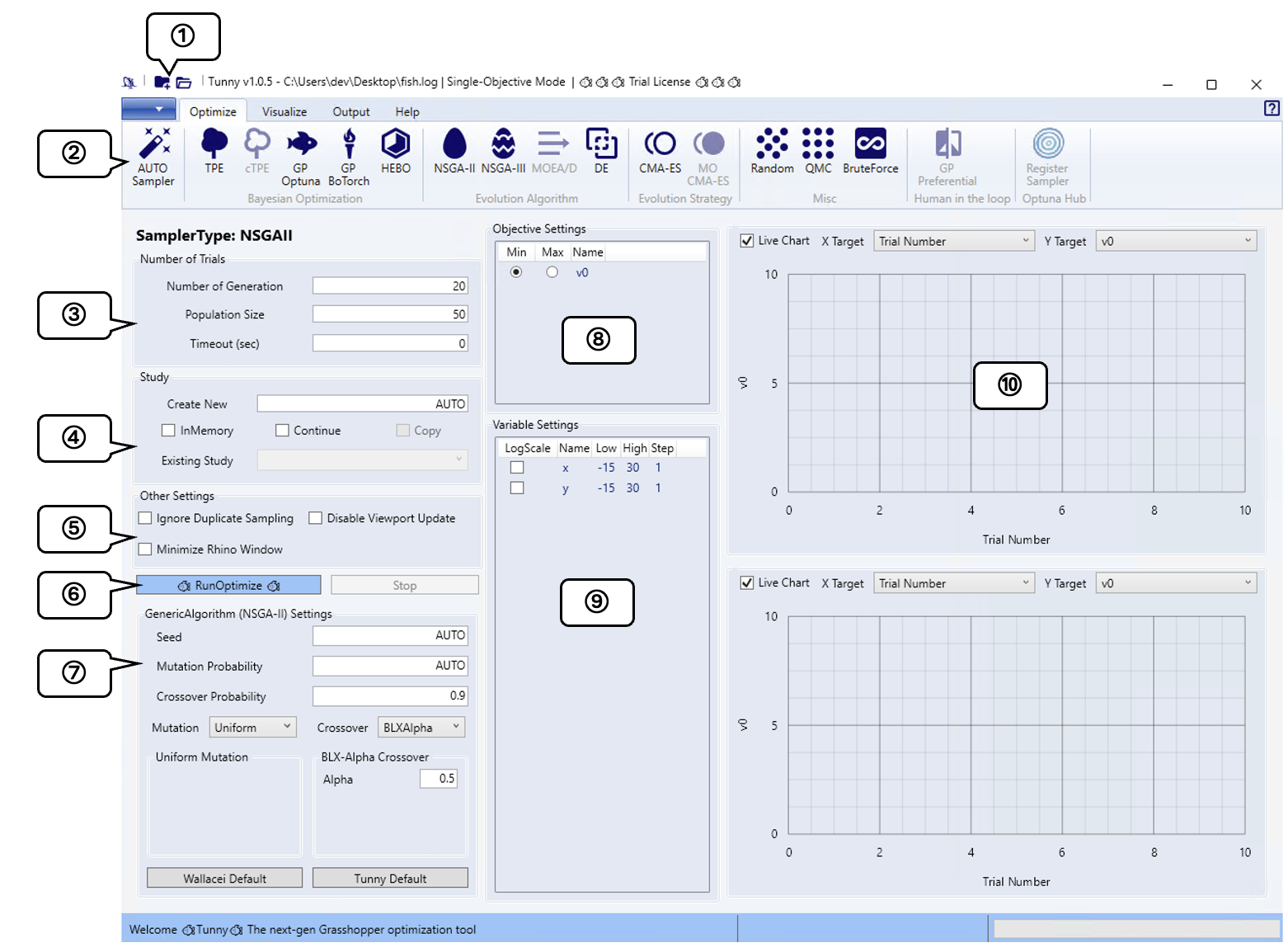Open top chart X Target dropdown
Screen dimensions: 1288x952
click(x=953, y=241)
